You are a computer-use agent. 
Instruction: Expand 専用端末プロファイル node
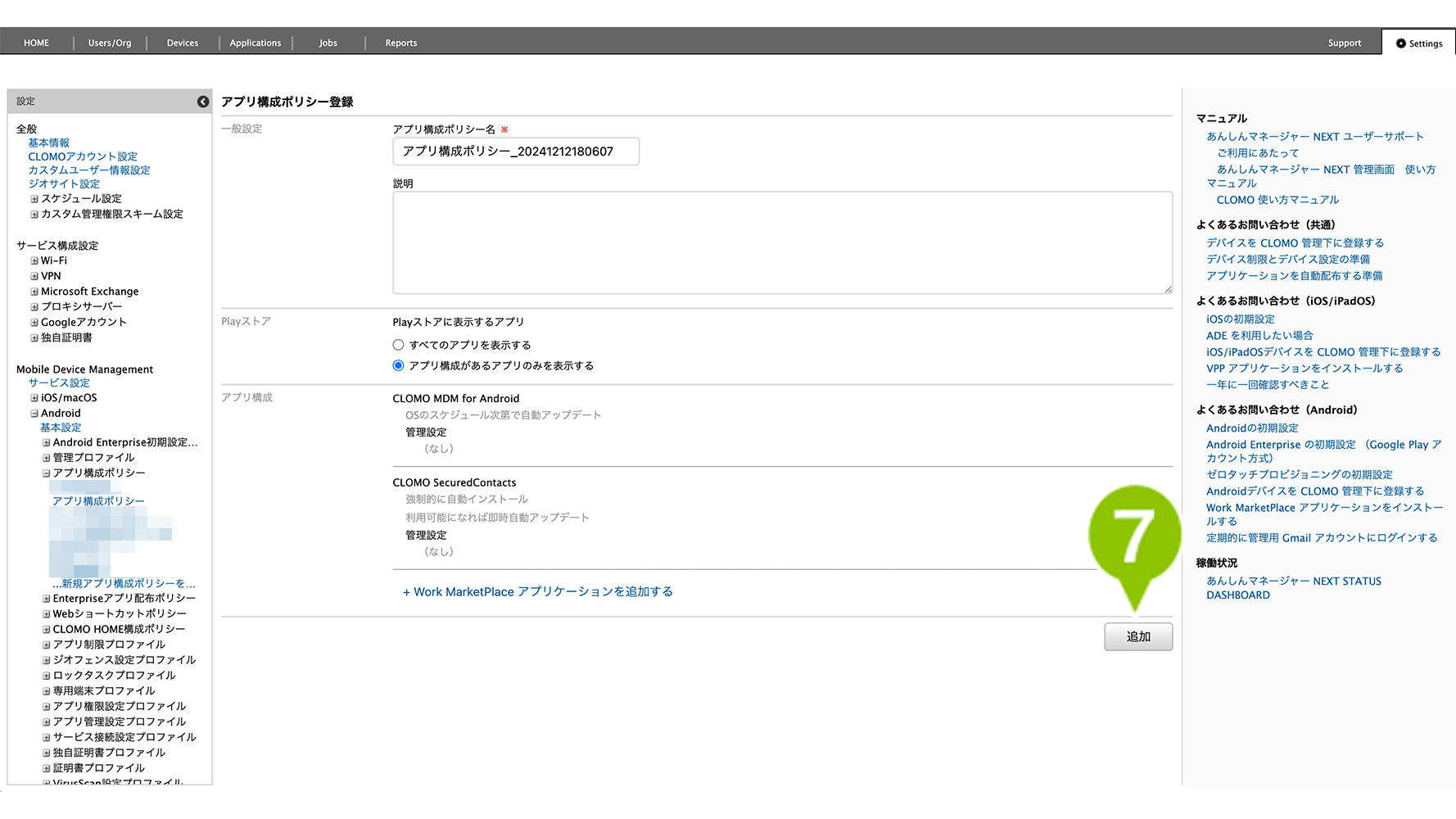tap(47, 691)
